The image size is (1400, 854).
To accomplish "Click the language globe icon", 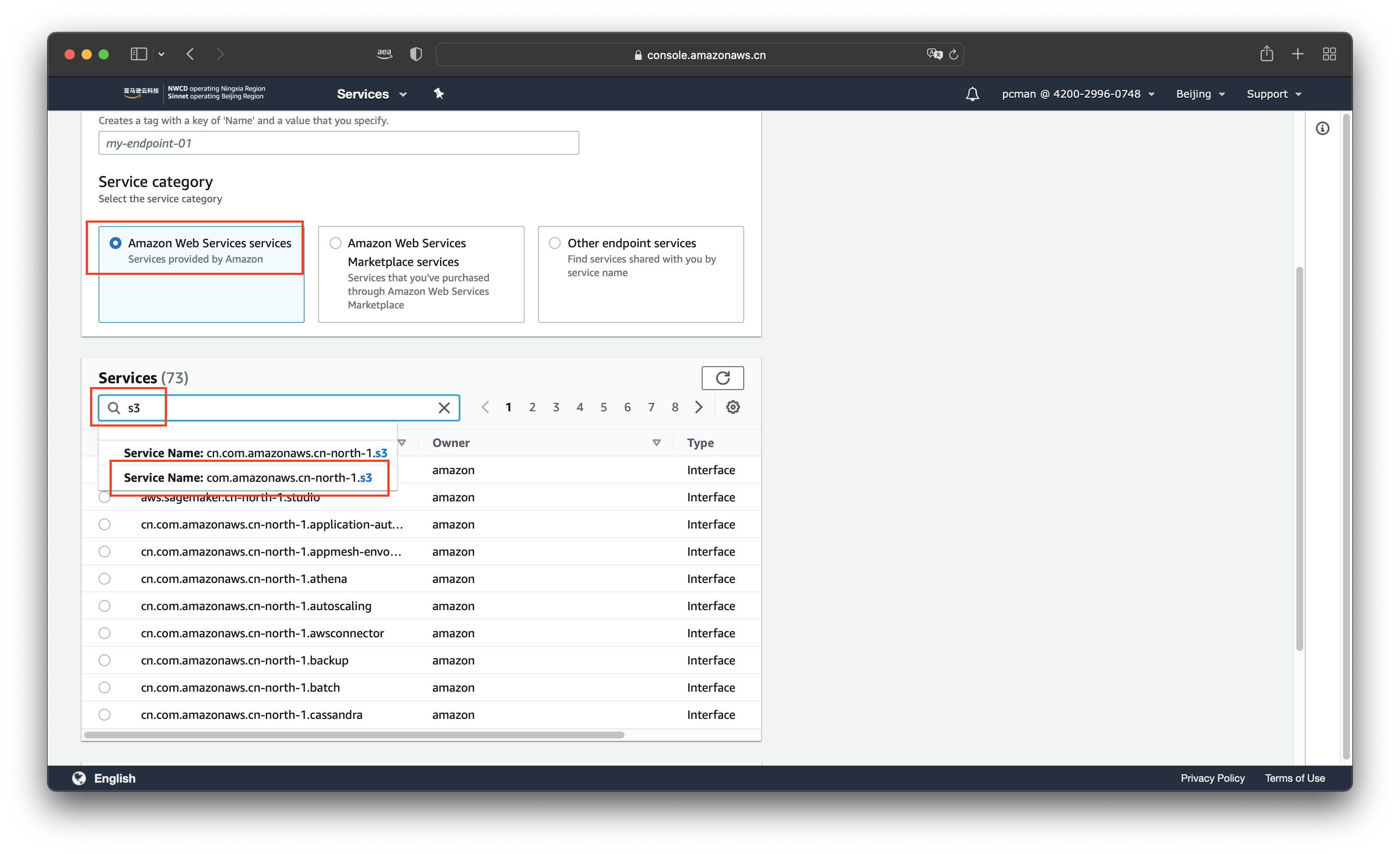I will pos(79,778).
